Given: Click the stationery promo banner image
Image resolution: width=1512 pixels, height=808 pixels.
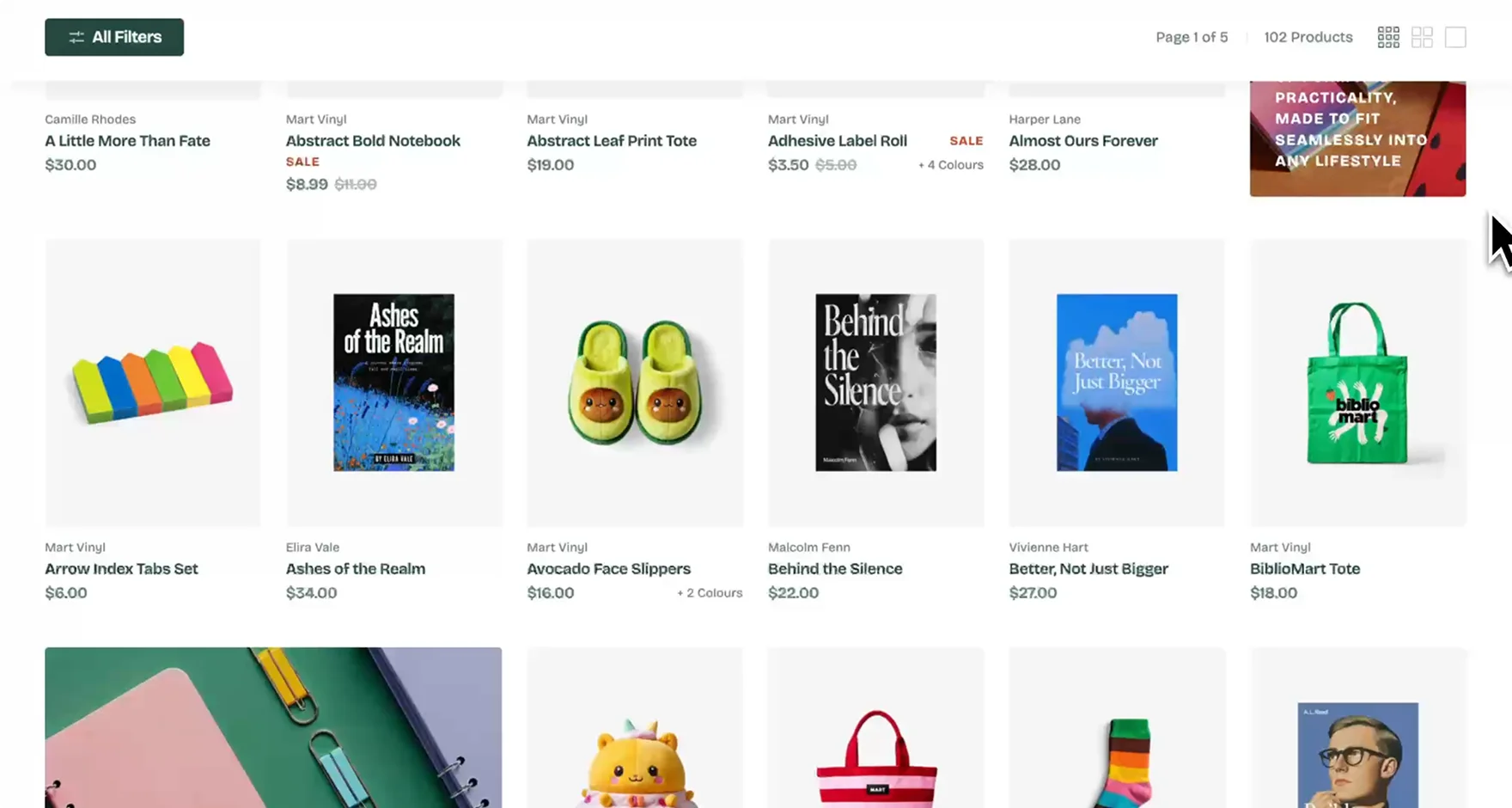Looking at the screenshot, I should tap(273, 727).
